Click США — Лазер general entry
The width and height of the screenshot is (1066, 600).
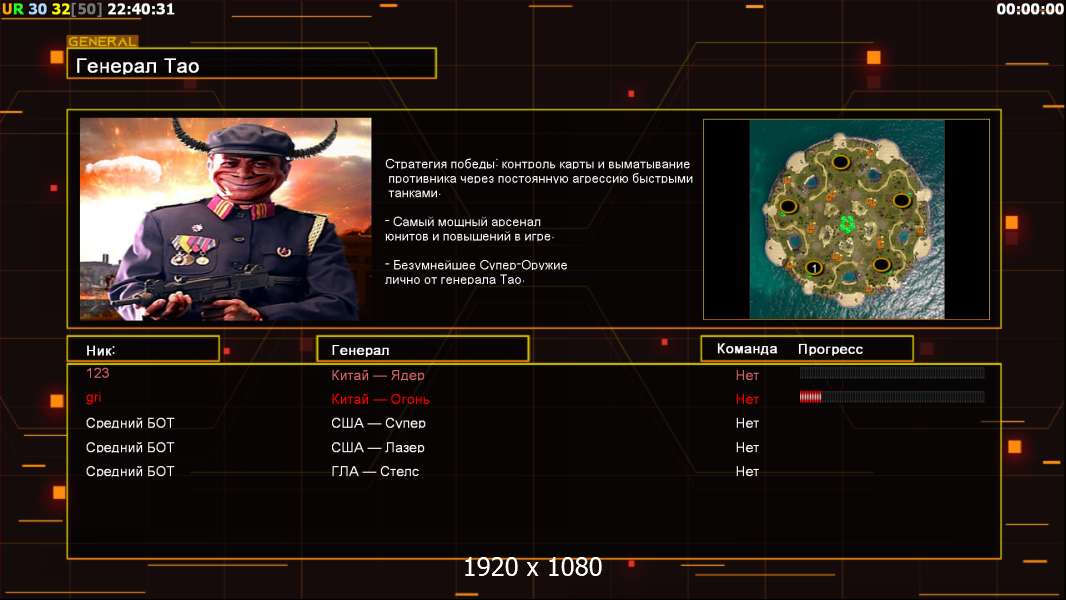tap(378, 447)
